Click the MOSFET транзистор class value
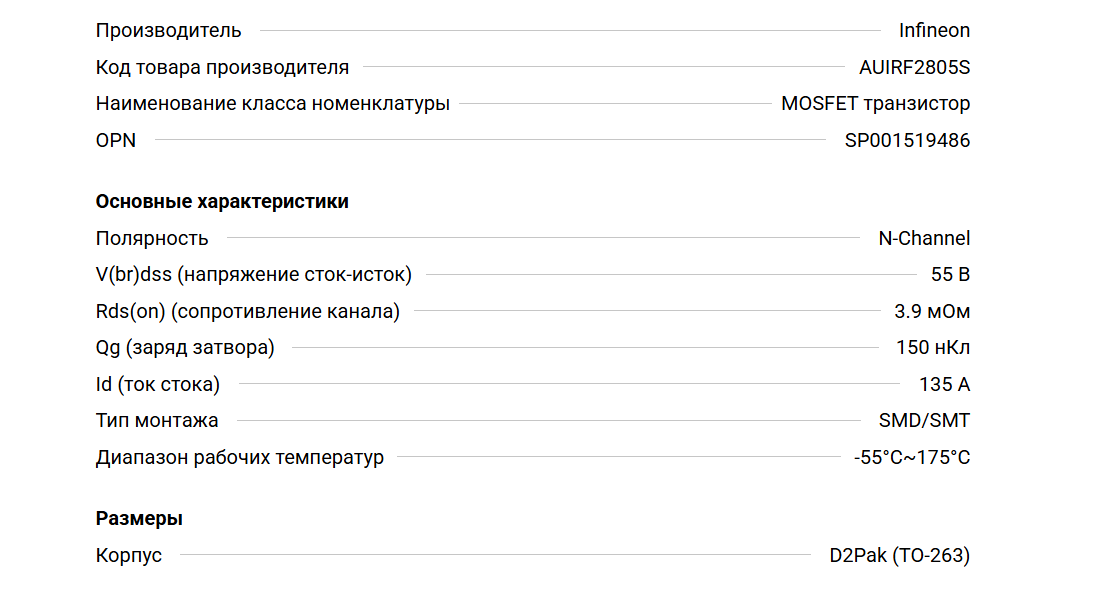 pyautogui.click(x=875, y=103)
